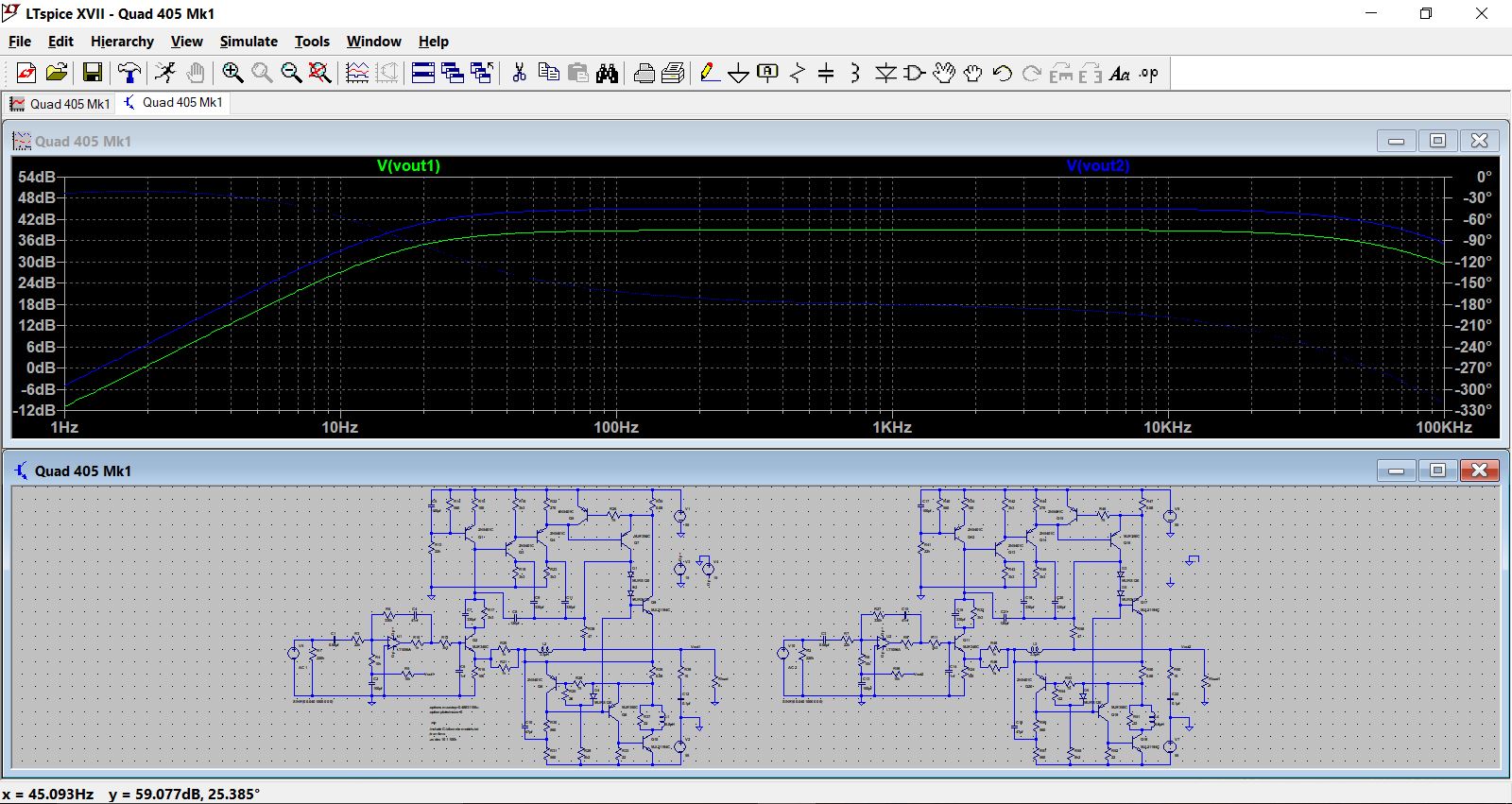1512x804 pixels.
Task: Place a Resistor component
Action: (x=798, y=73)
